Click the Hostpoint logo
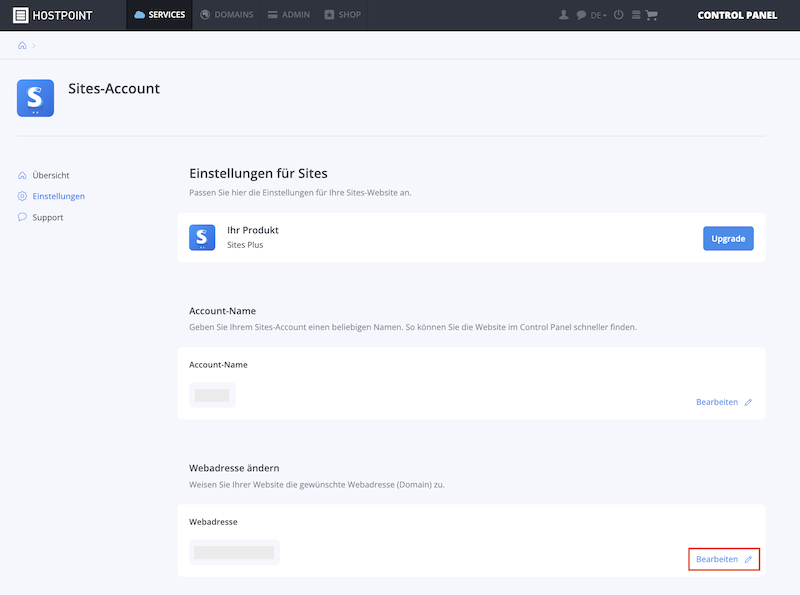800x595 pixels. point(53,15)
